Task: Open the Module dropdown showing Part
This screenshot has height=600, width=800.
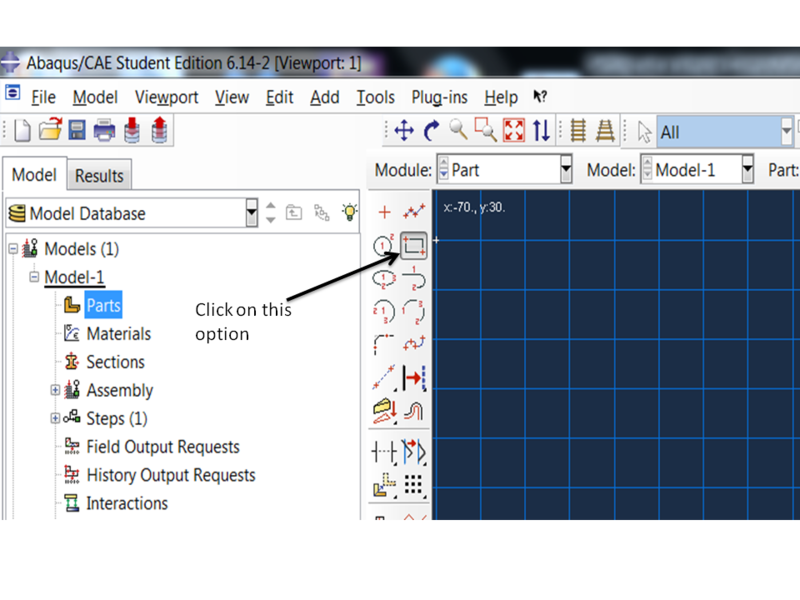Action: click(567, 169)
